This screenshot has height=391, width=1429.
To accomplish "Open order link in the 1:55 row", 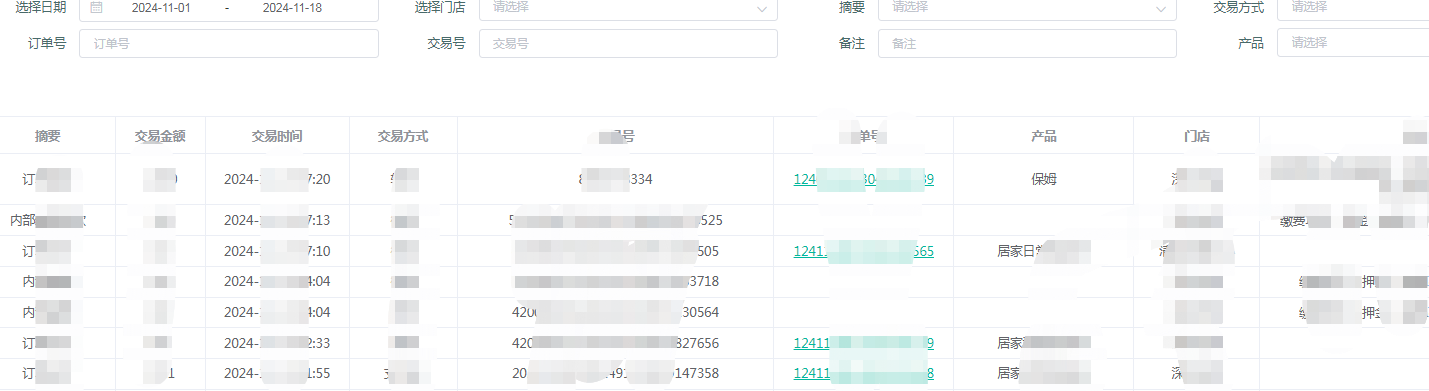I will 864,373.
